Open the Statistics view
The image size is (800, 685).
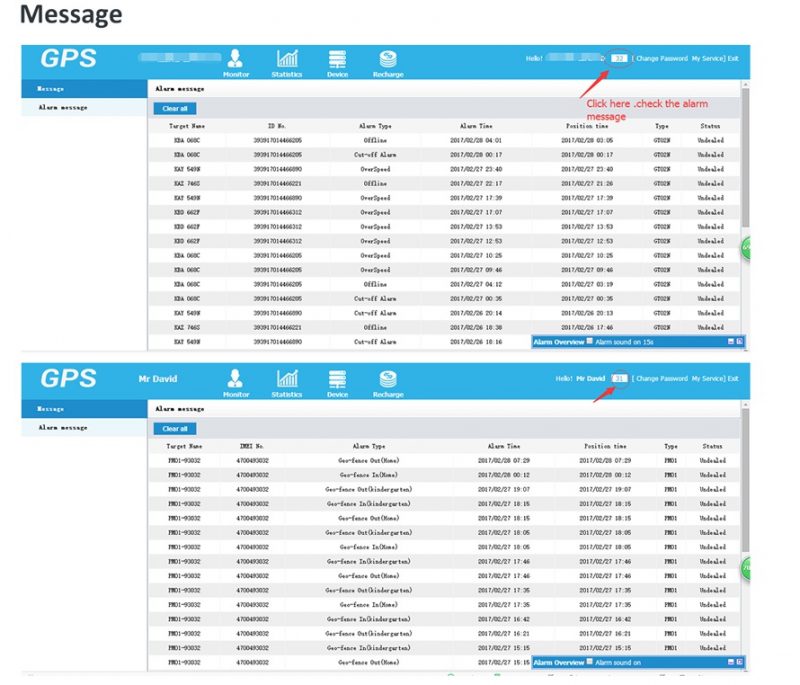pos(286,61)
